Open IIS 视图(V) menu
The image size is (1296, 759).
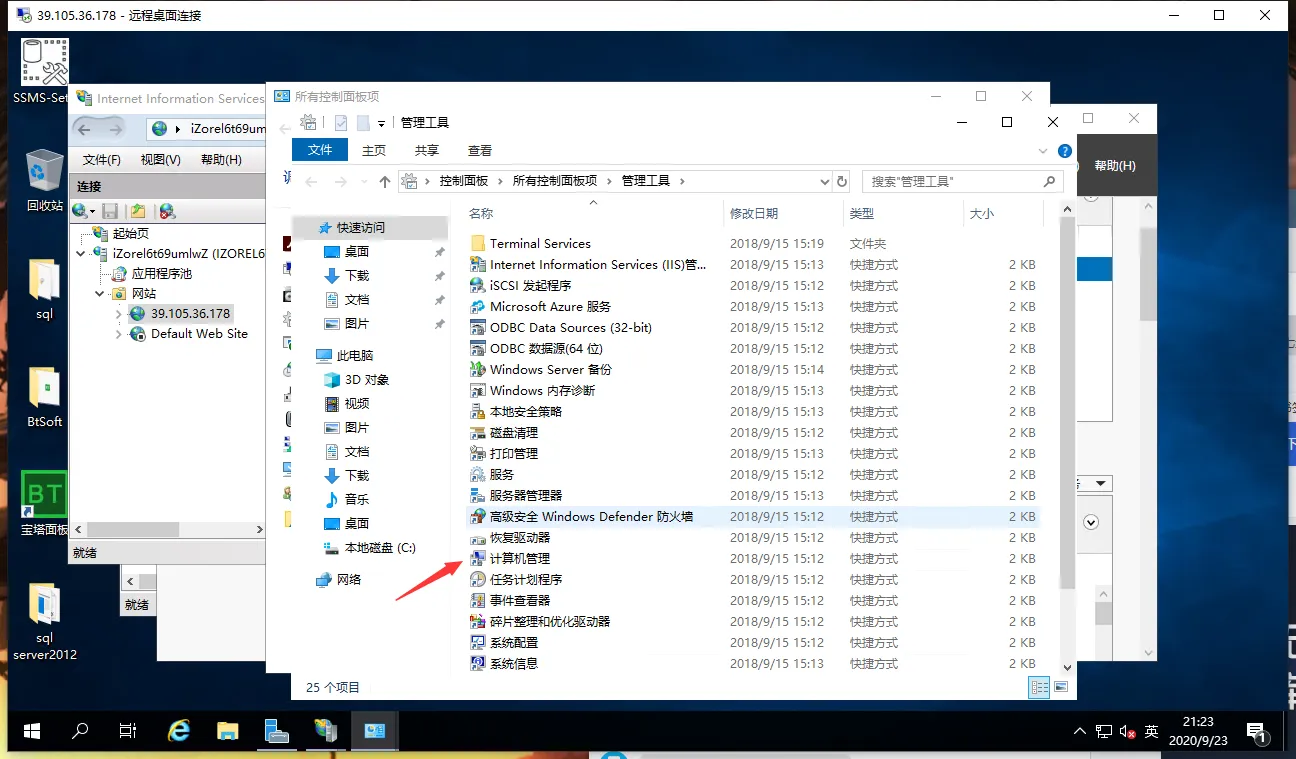pyautogui.click(x=160, y=160)
